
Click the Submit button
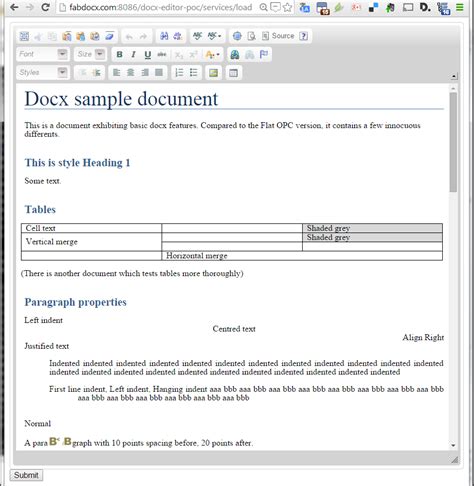(26, 475)
